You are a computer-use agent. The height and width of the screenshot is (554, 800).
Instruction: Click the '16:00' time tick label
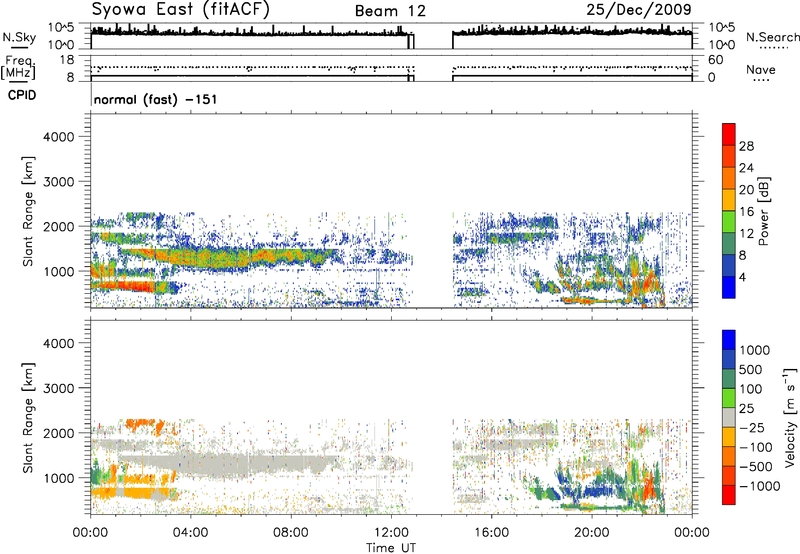[491, 533]
